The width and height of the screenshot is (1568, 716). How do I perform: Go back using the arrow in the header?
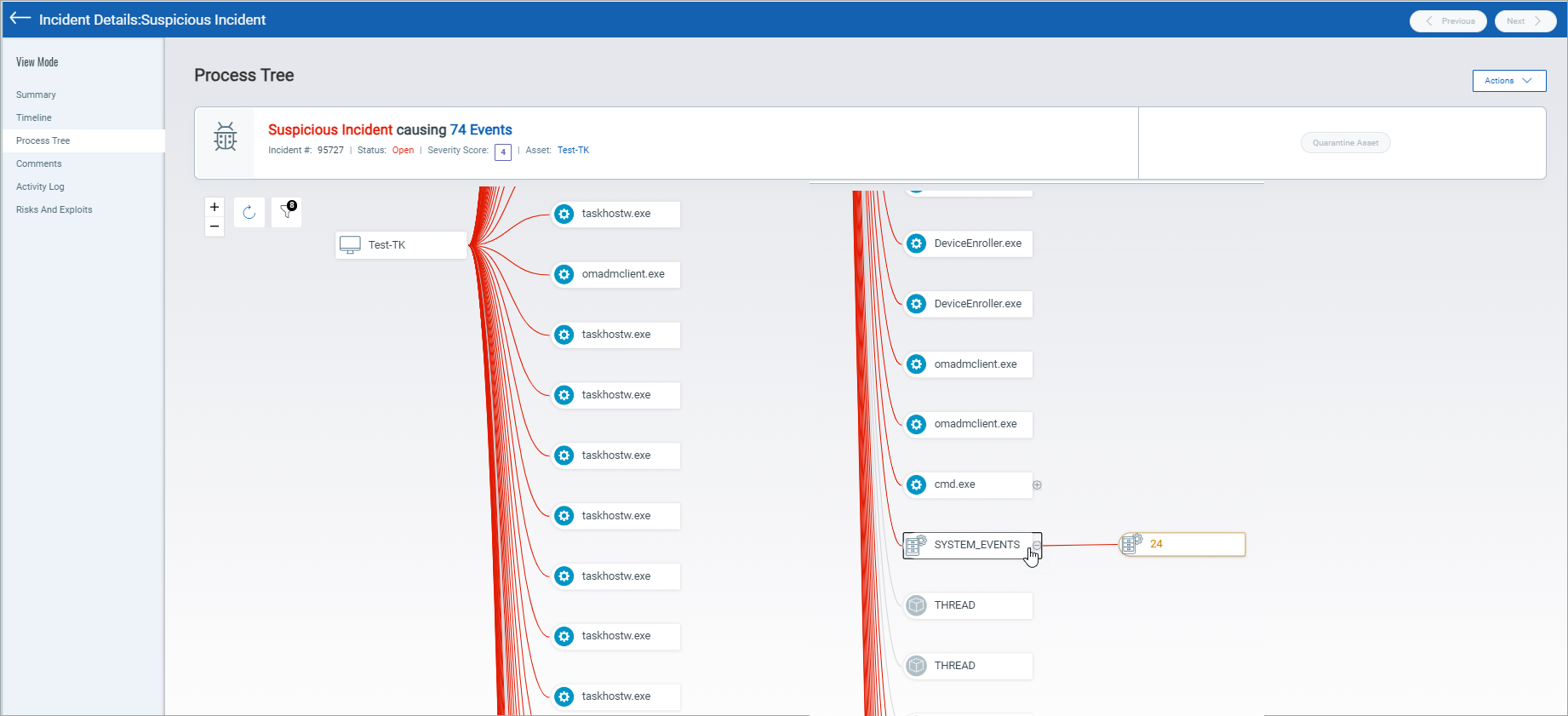[x=20, y=19]
